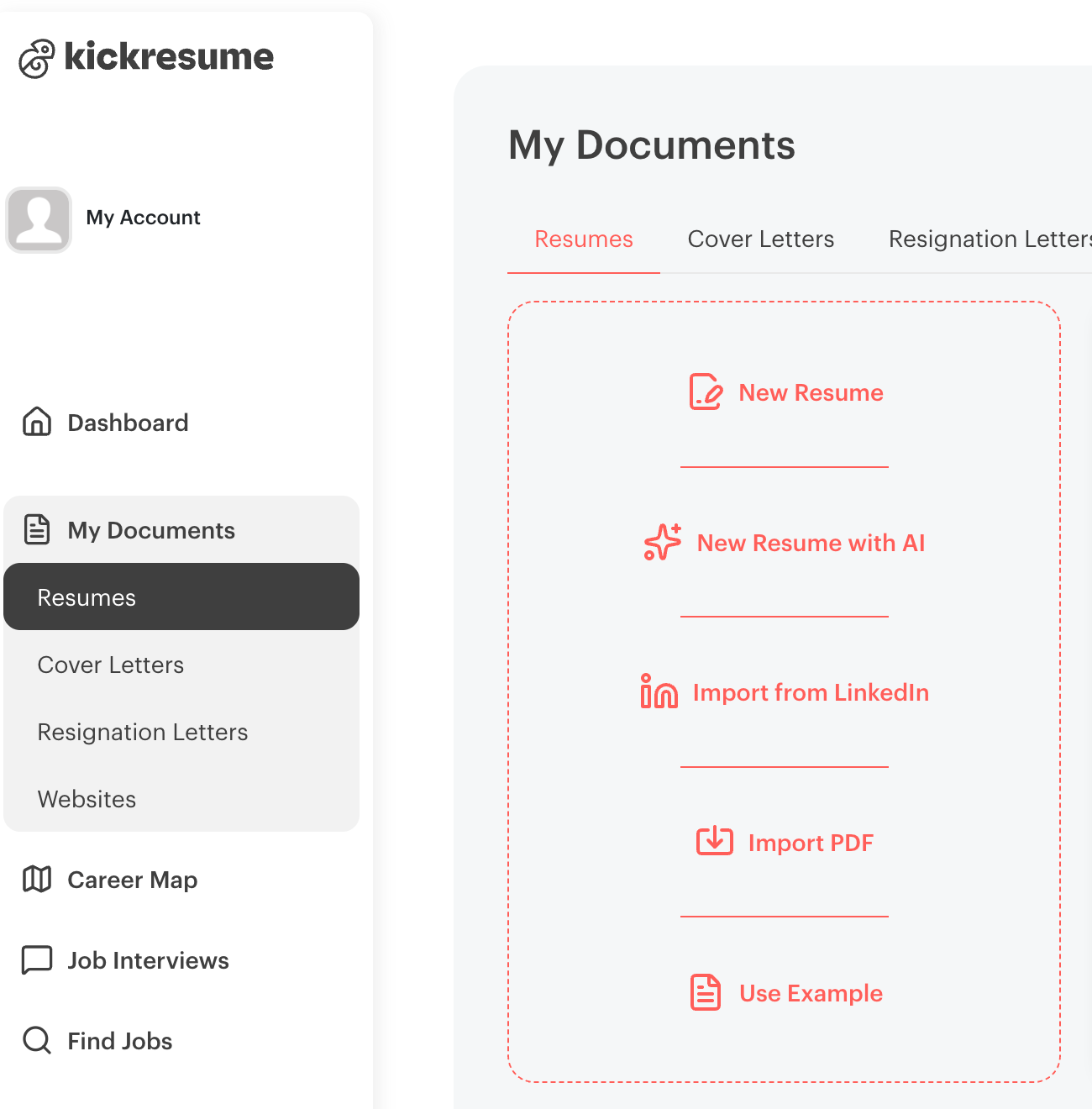Click the Career Map icon in sidebar

point(37,879)
